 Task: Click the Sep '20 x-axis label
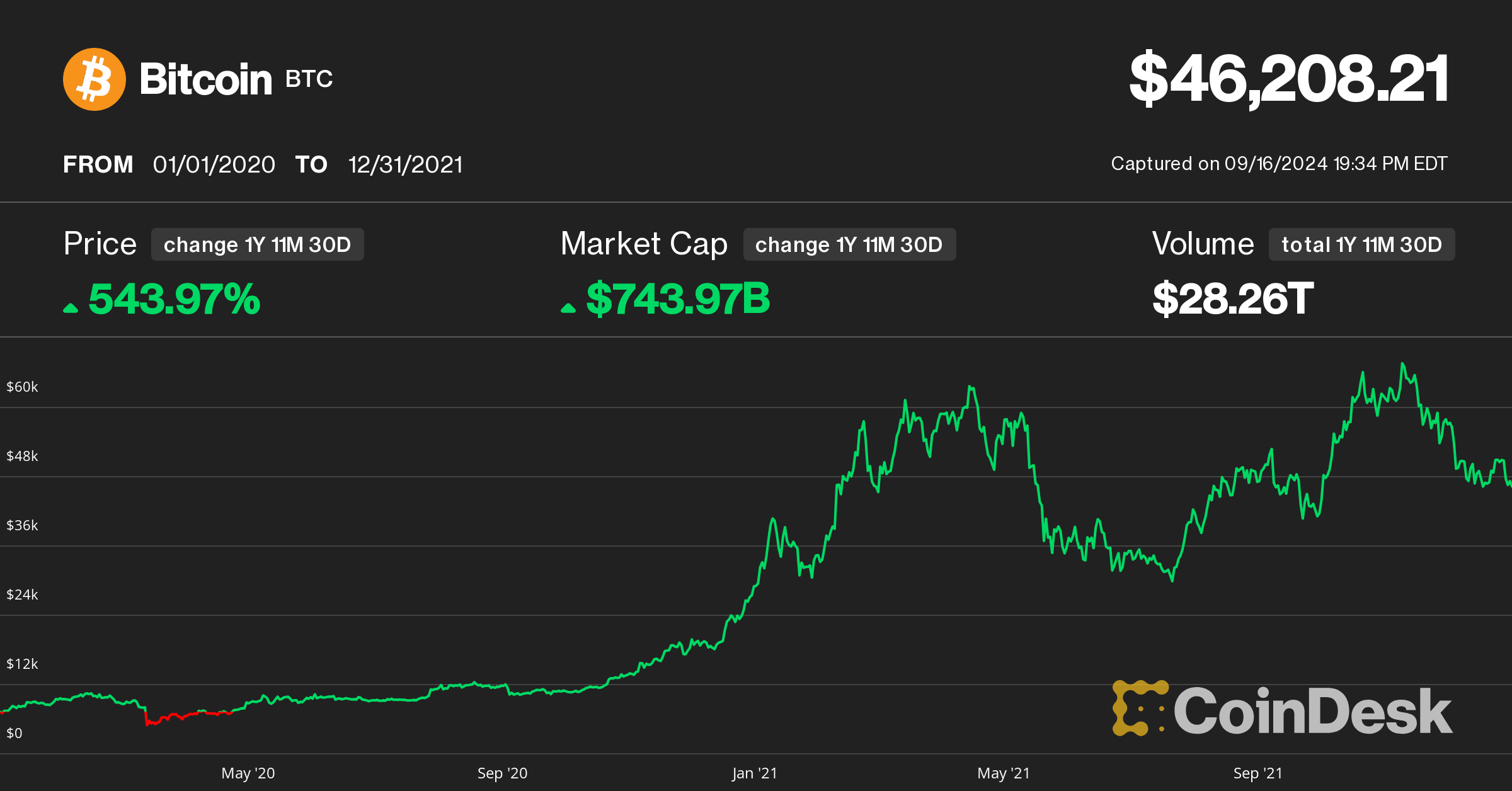click(502, 773)
